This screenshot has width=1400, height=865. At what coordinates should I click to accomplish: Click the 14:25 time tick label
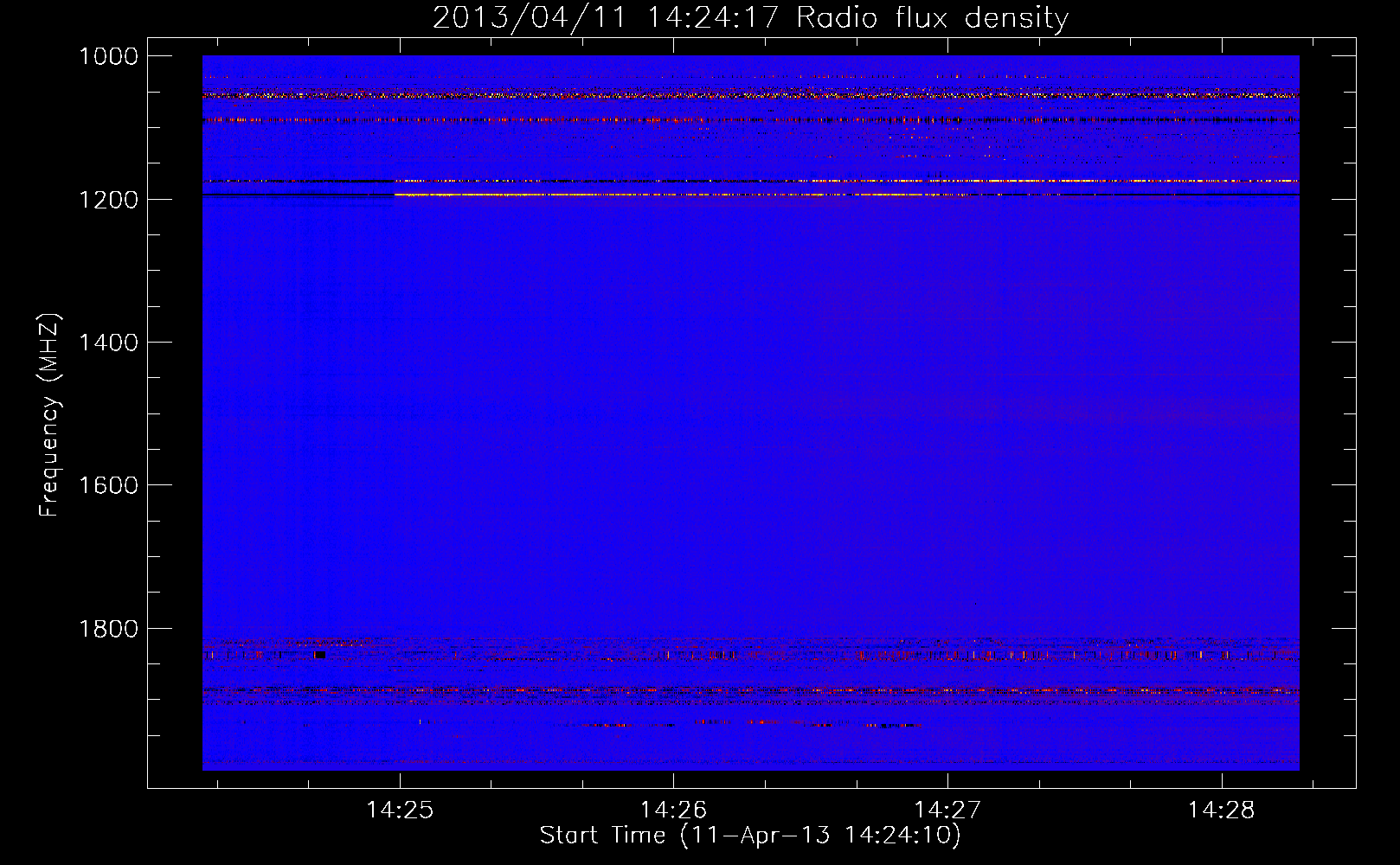point(399,810)
